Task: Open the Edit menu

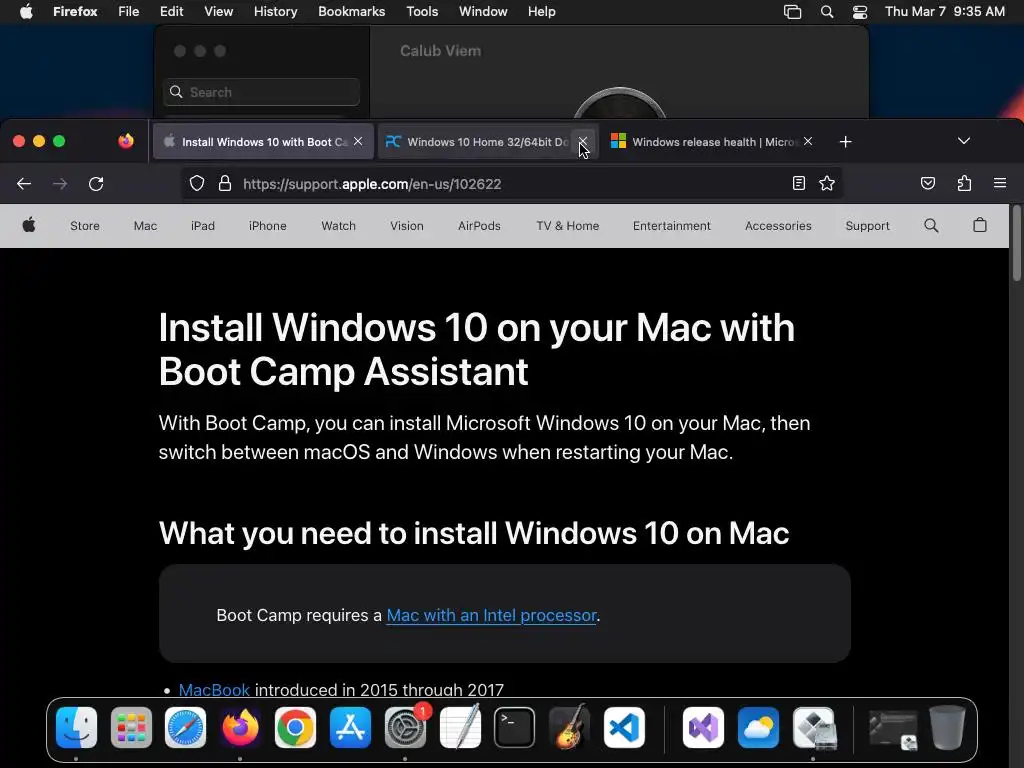Action: click(x=171, y=12)
